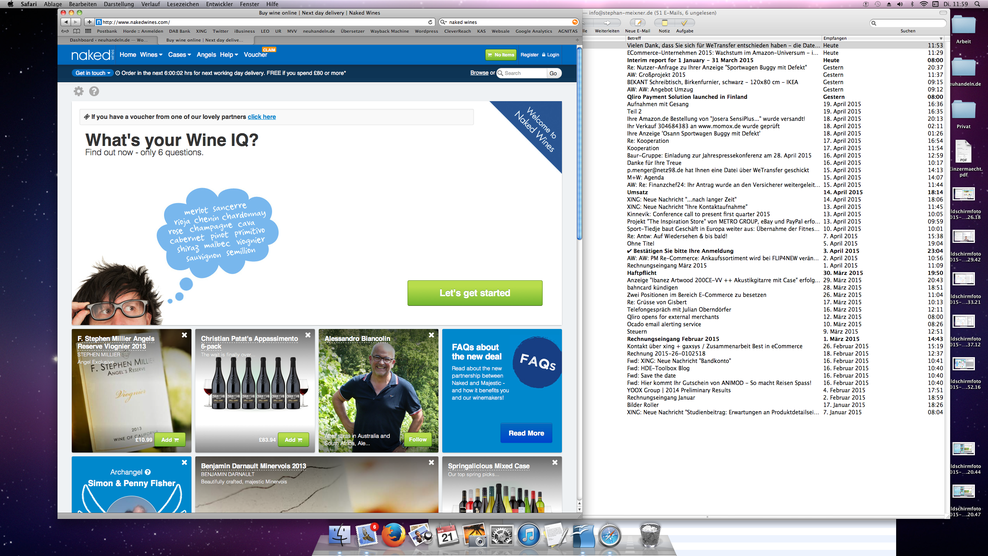988x556 pixels.
Task: Click Weiterleiten forward icon in Mail toolbar
Action: point(607,23)
